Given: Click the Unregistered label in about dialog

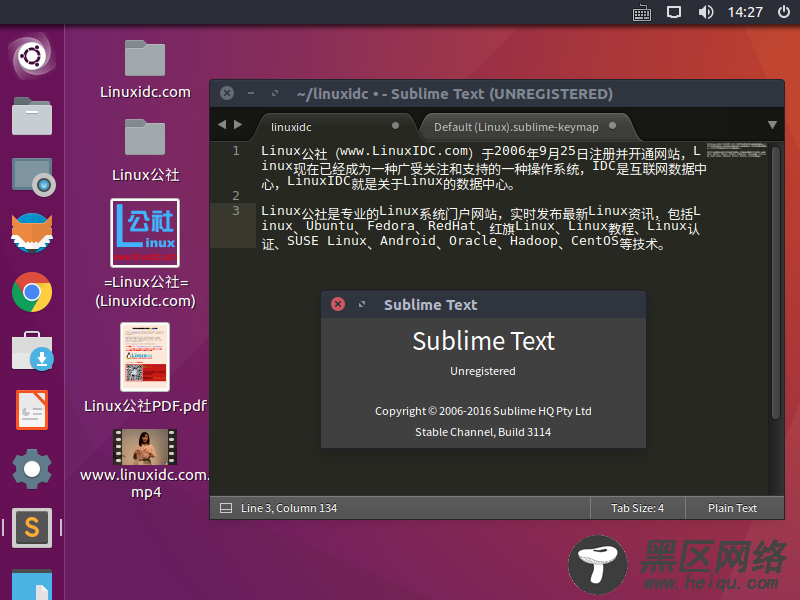Looking at the screenshot, I should coord(483,371).
